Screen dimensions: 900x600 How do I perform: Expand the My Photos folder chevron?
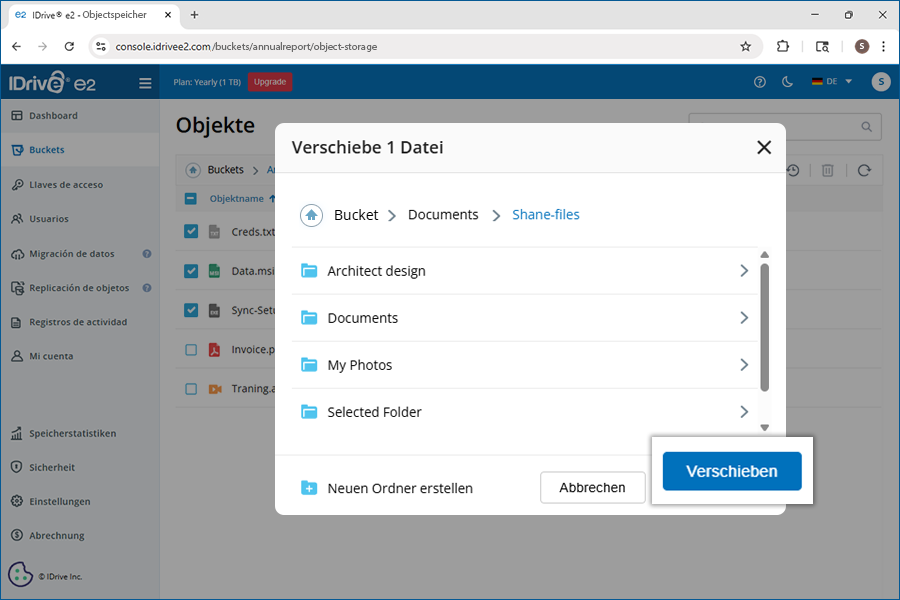coord(743,365)
